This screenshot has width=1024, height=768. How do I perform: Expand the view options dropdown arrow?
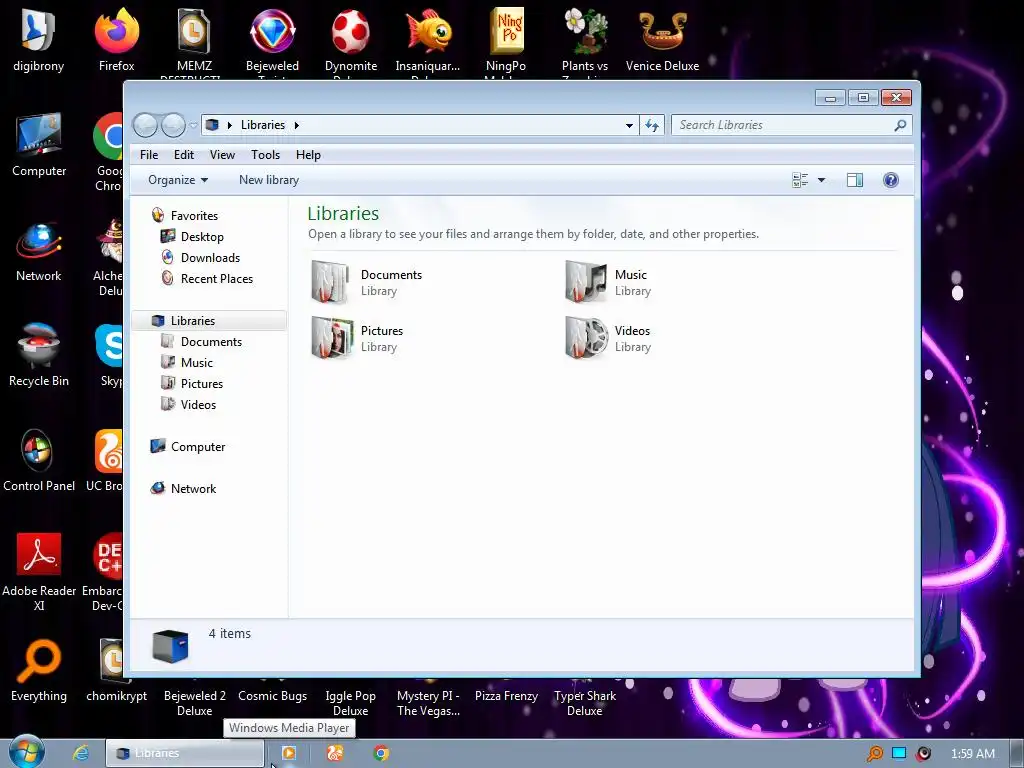(822, 180)
